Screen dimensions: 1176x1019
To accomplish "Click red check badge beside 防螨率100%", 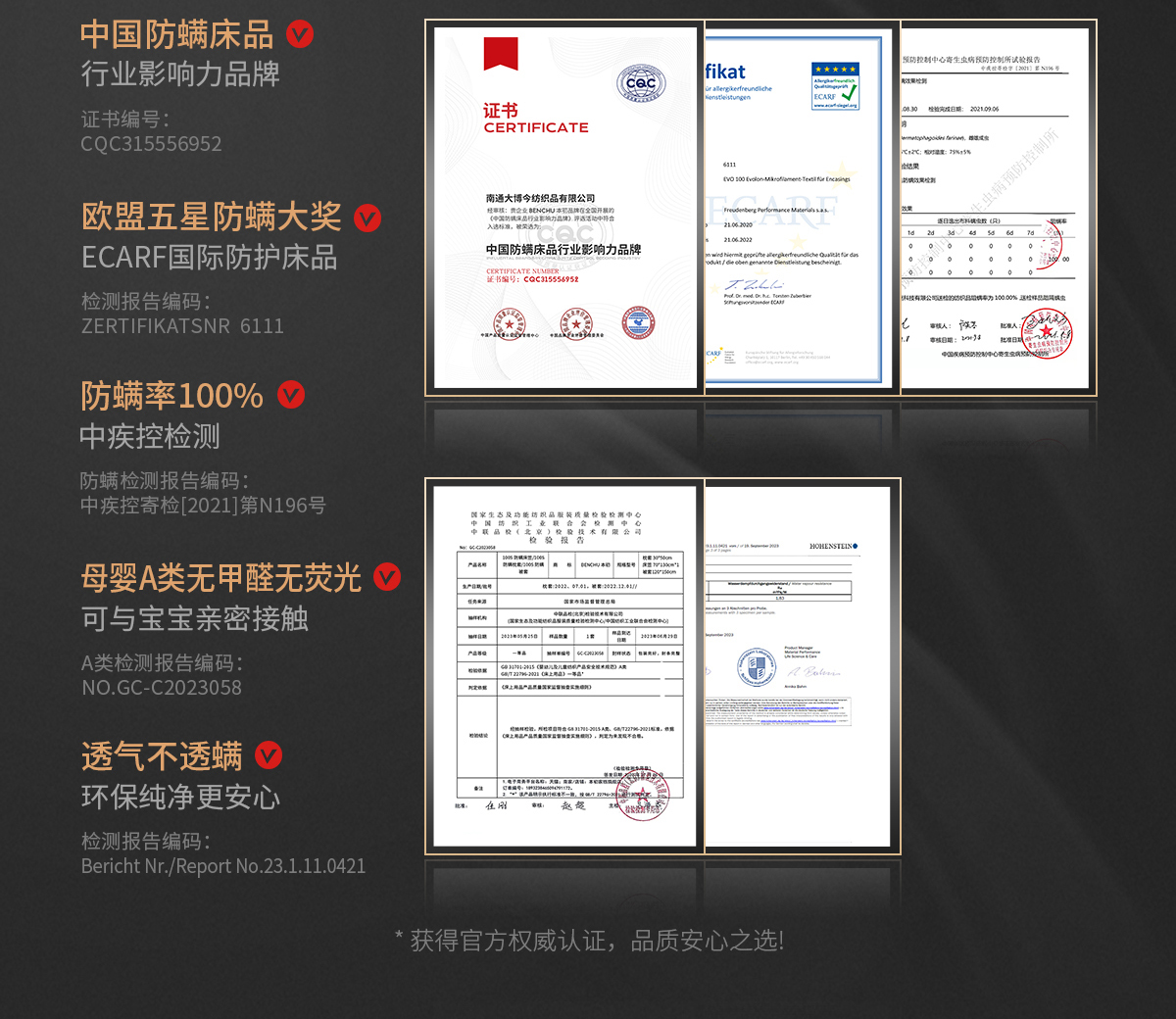I will click(291, 395).
